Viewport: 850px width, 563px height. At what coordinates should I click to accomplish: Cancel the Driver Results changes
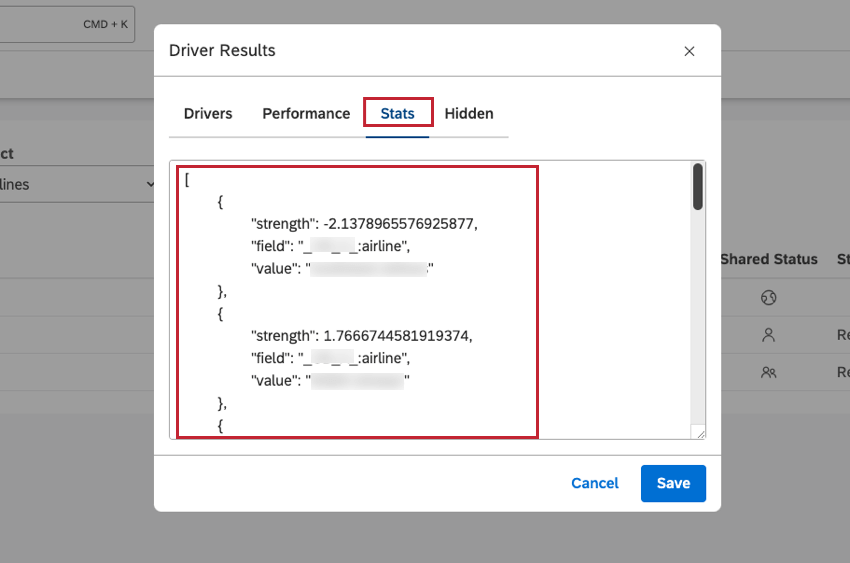[595, 483]
